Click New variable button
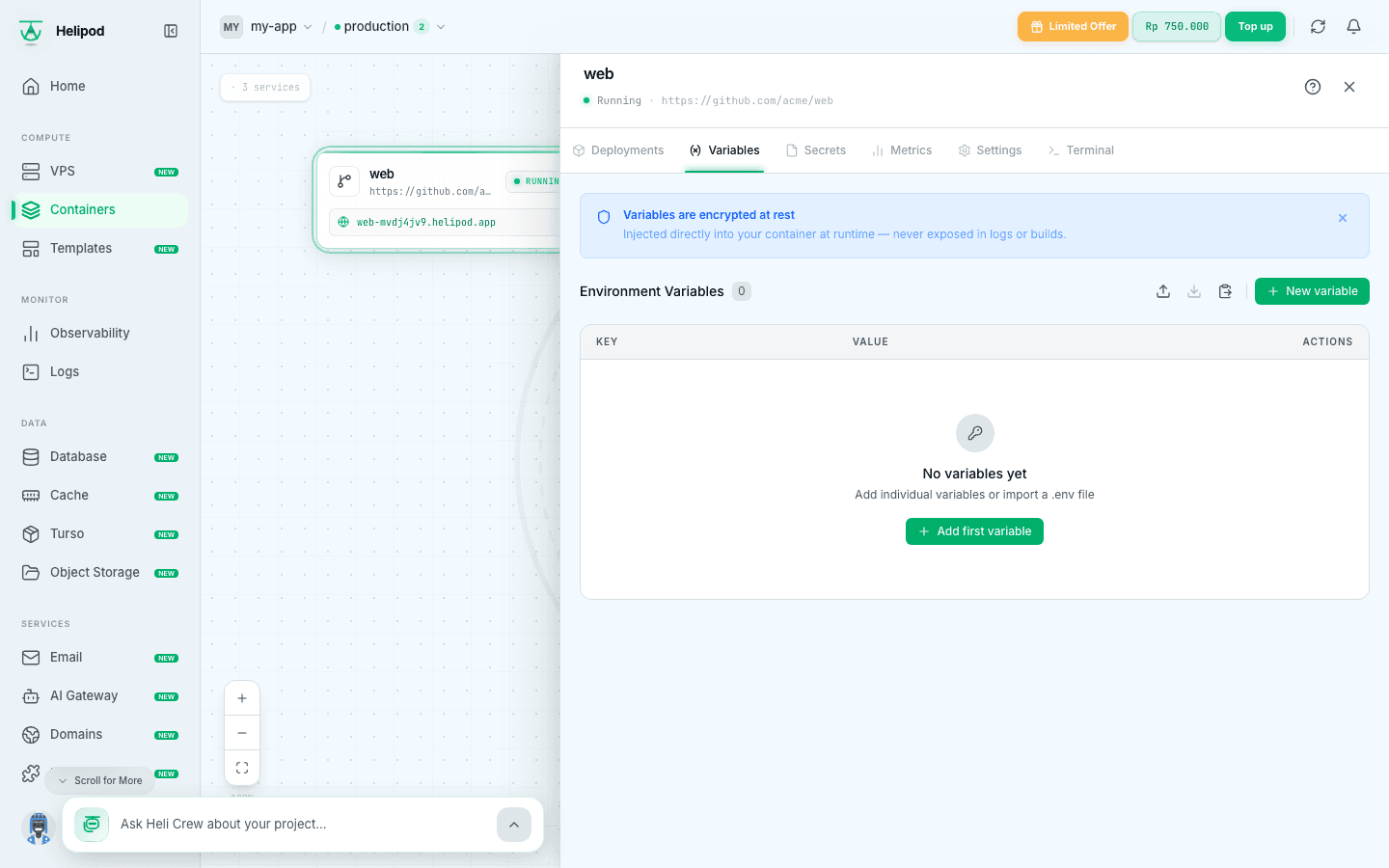This screenshot has height=868, width=1389. pyautogui.click(x=1312, y=291)
